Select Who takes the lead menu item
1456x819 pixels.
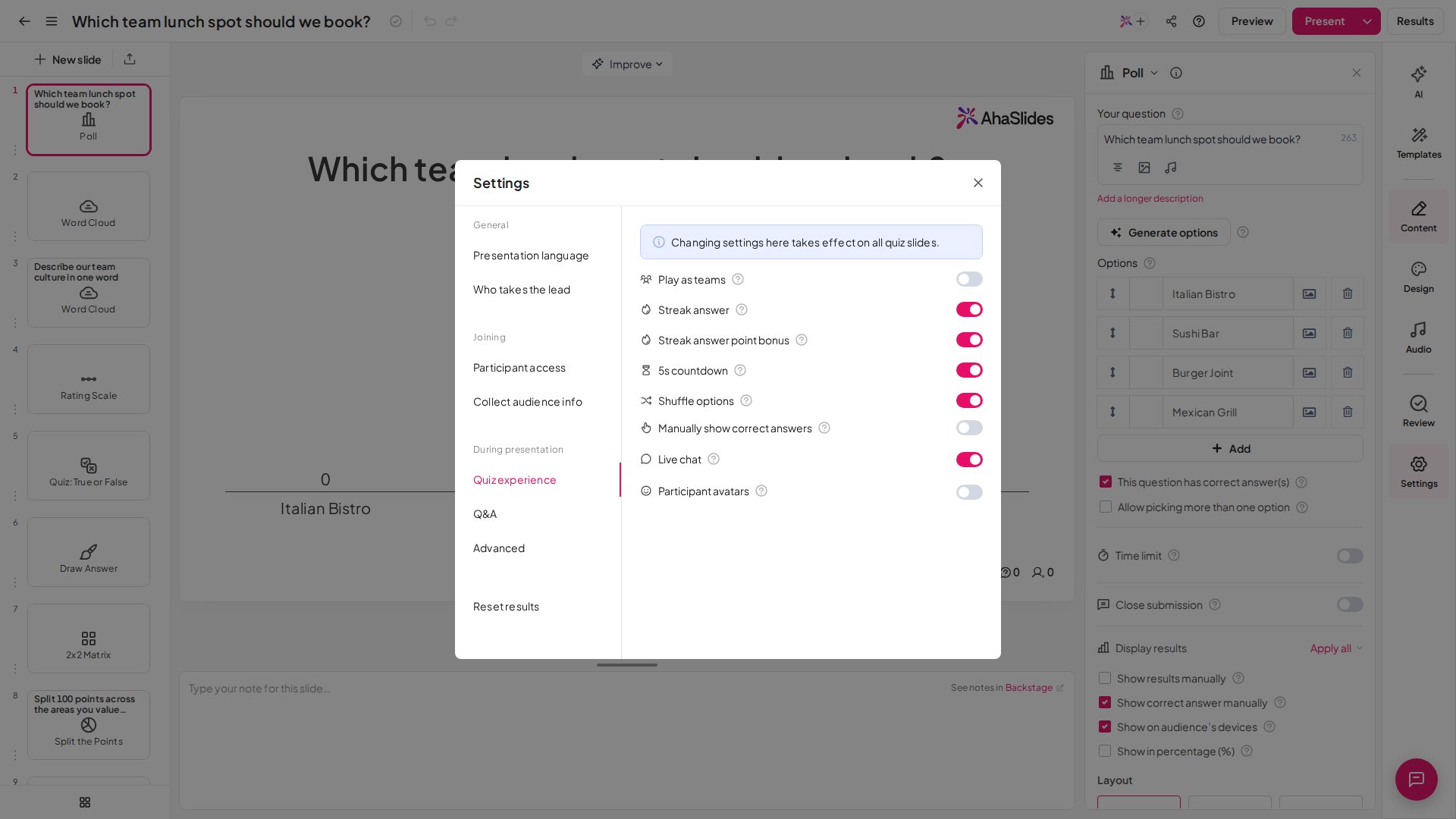(x=522, y=290)
